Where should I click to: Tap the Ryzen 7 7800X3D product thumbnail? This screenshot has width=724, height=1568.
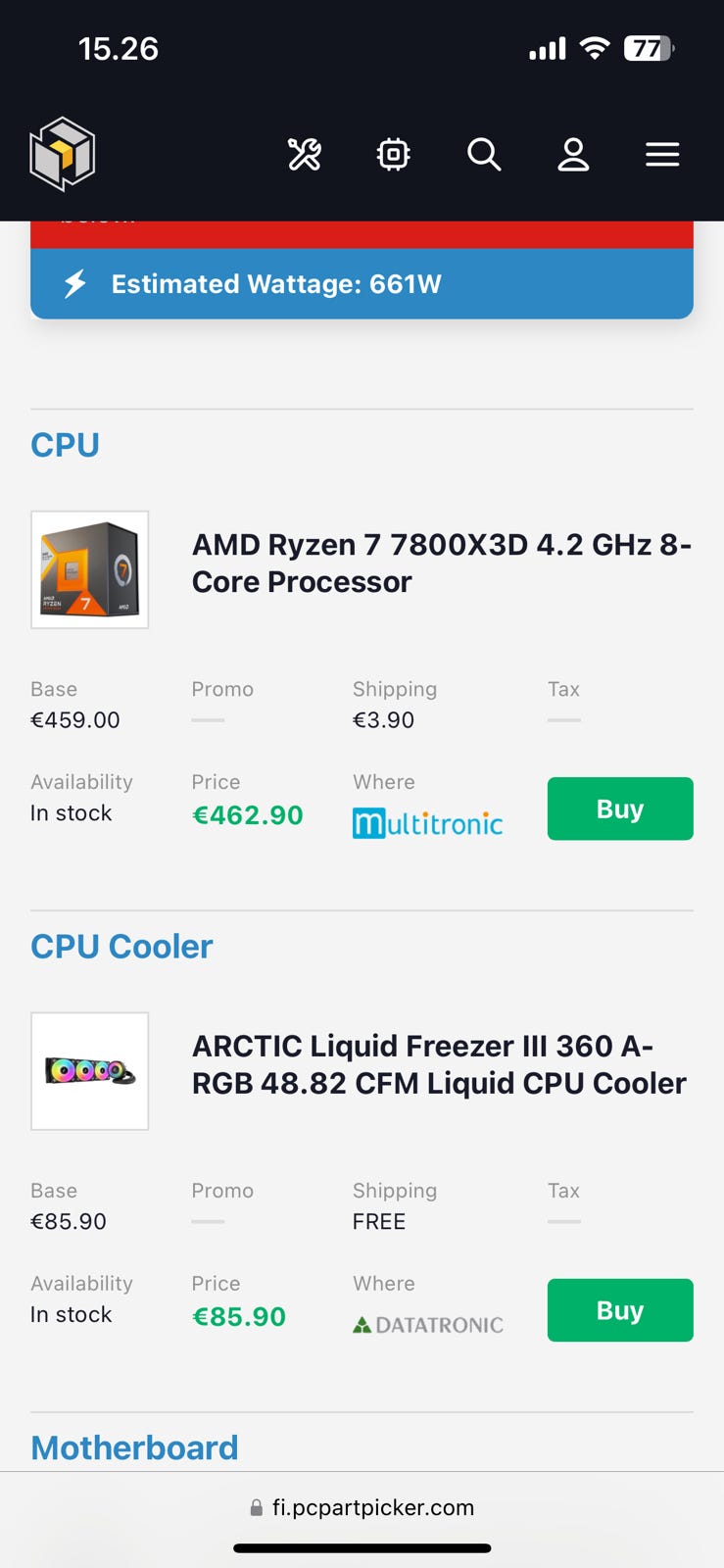pos(90,569)
